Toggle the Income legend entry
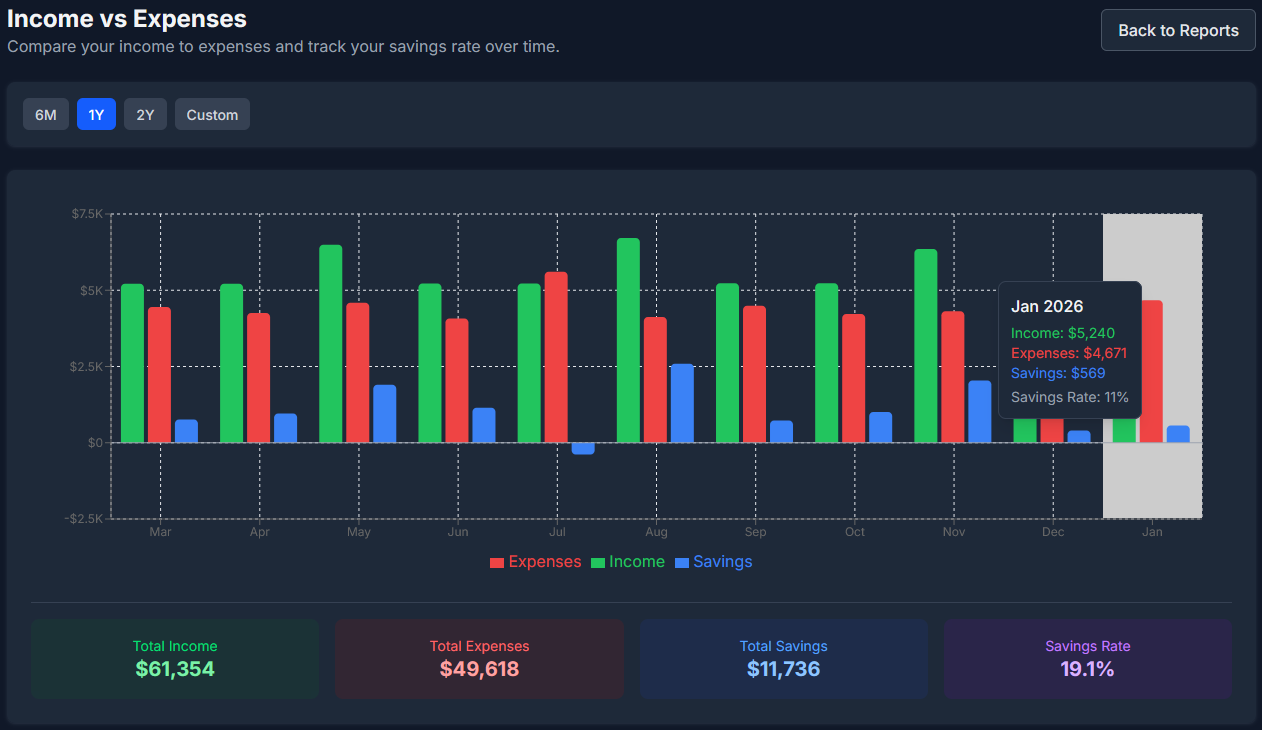This screenshot has width=1262, height=730. (628, 562)
